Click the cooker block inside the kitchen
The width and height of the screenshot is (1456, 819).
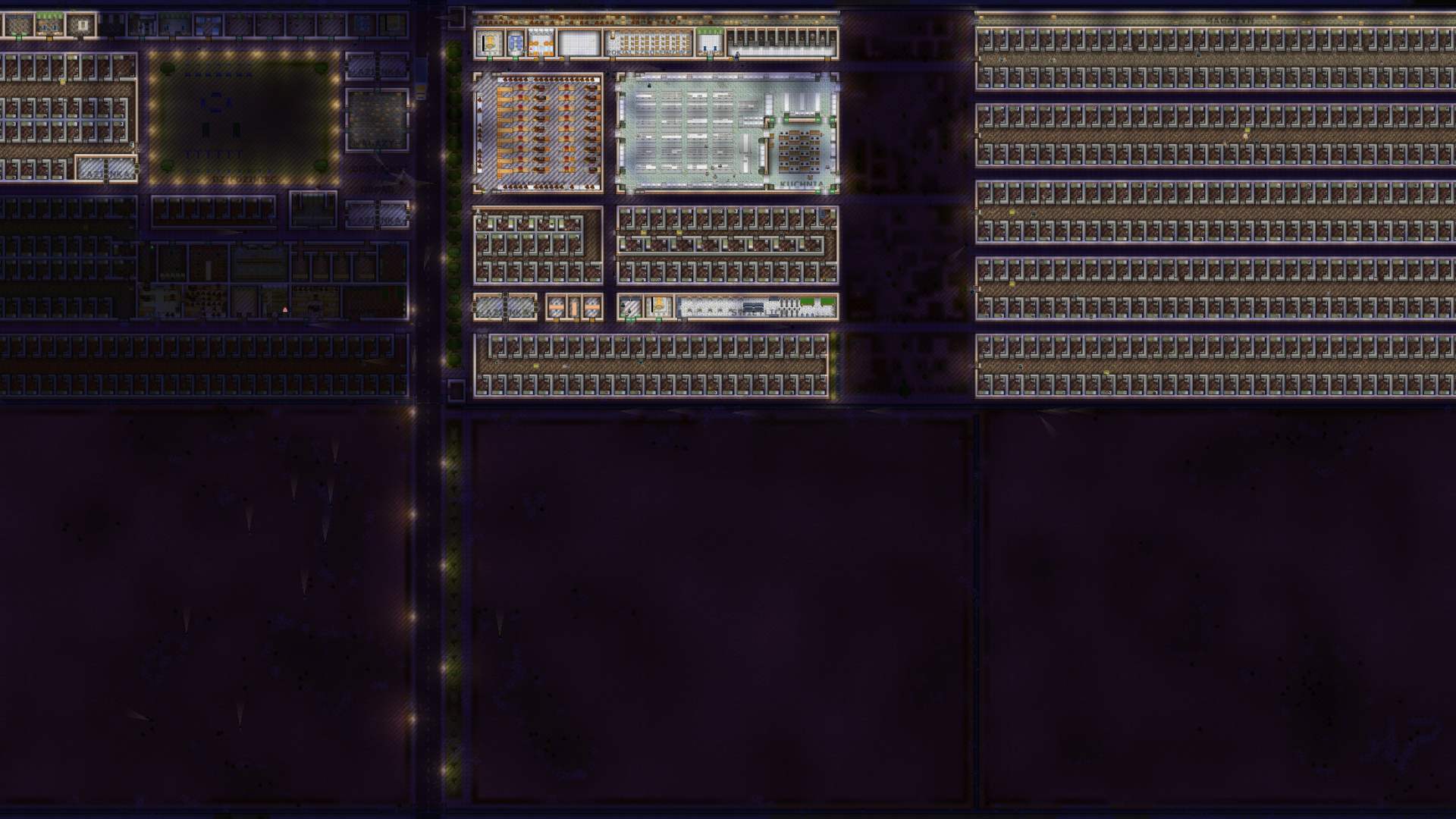tap(798, 150)
